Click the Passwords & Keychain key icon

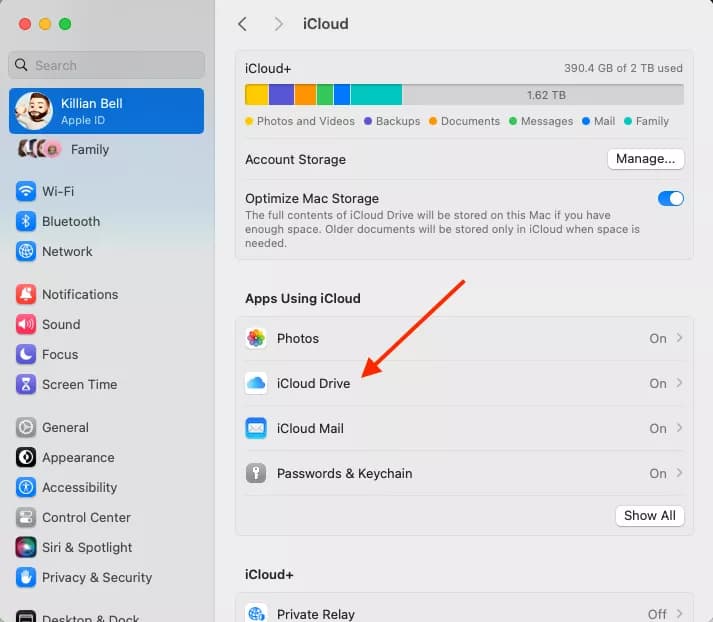click(x=256, y=473)
